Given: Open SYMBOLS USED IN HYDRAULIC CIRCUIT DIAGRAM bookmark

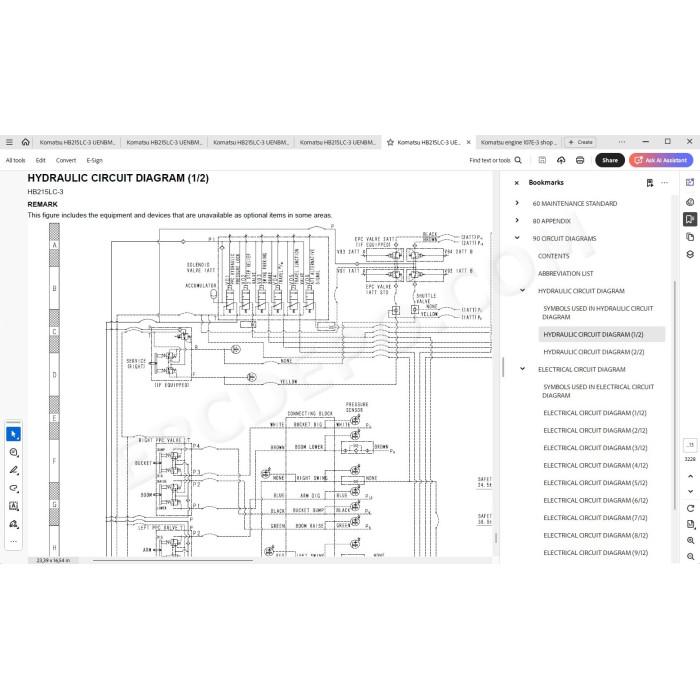Looking at the screenshot, I should (598, 312).
